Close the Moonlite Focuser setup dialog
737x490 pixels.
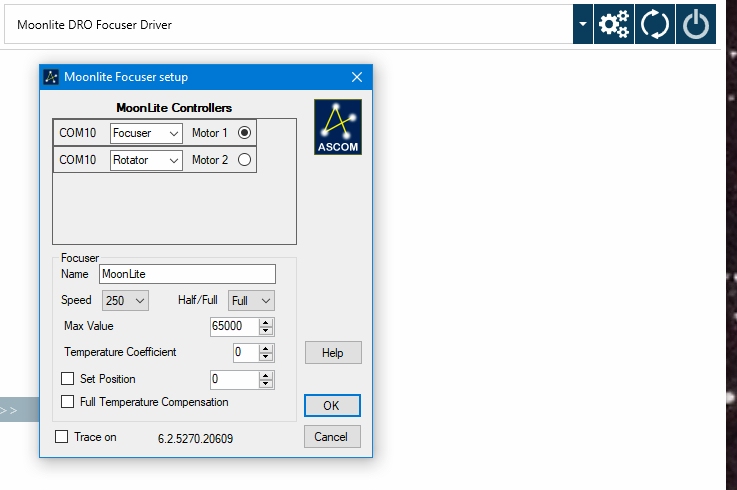coord(357,77)
